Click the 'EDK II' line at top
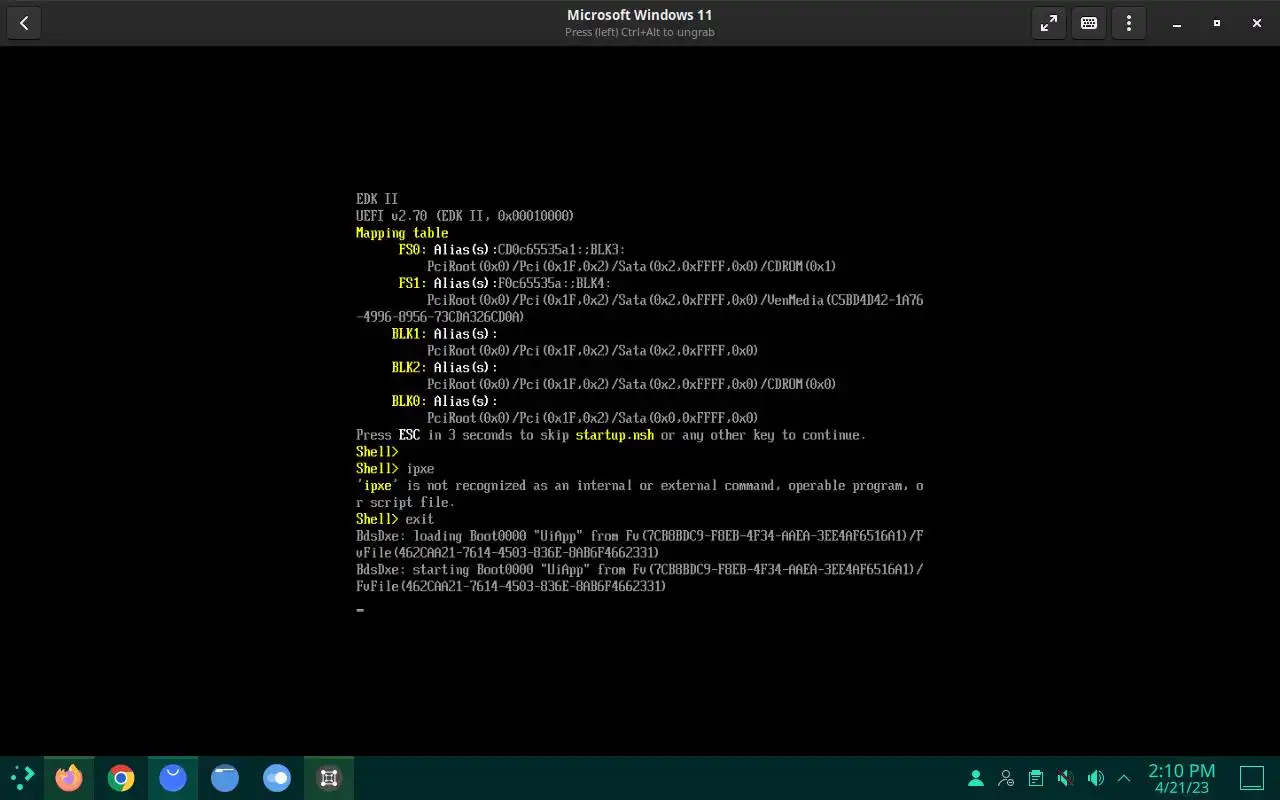Screen dimensions: 1280x800 click(x=377, y=199)
